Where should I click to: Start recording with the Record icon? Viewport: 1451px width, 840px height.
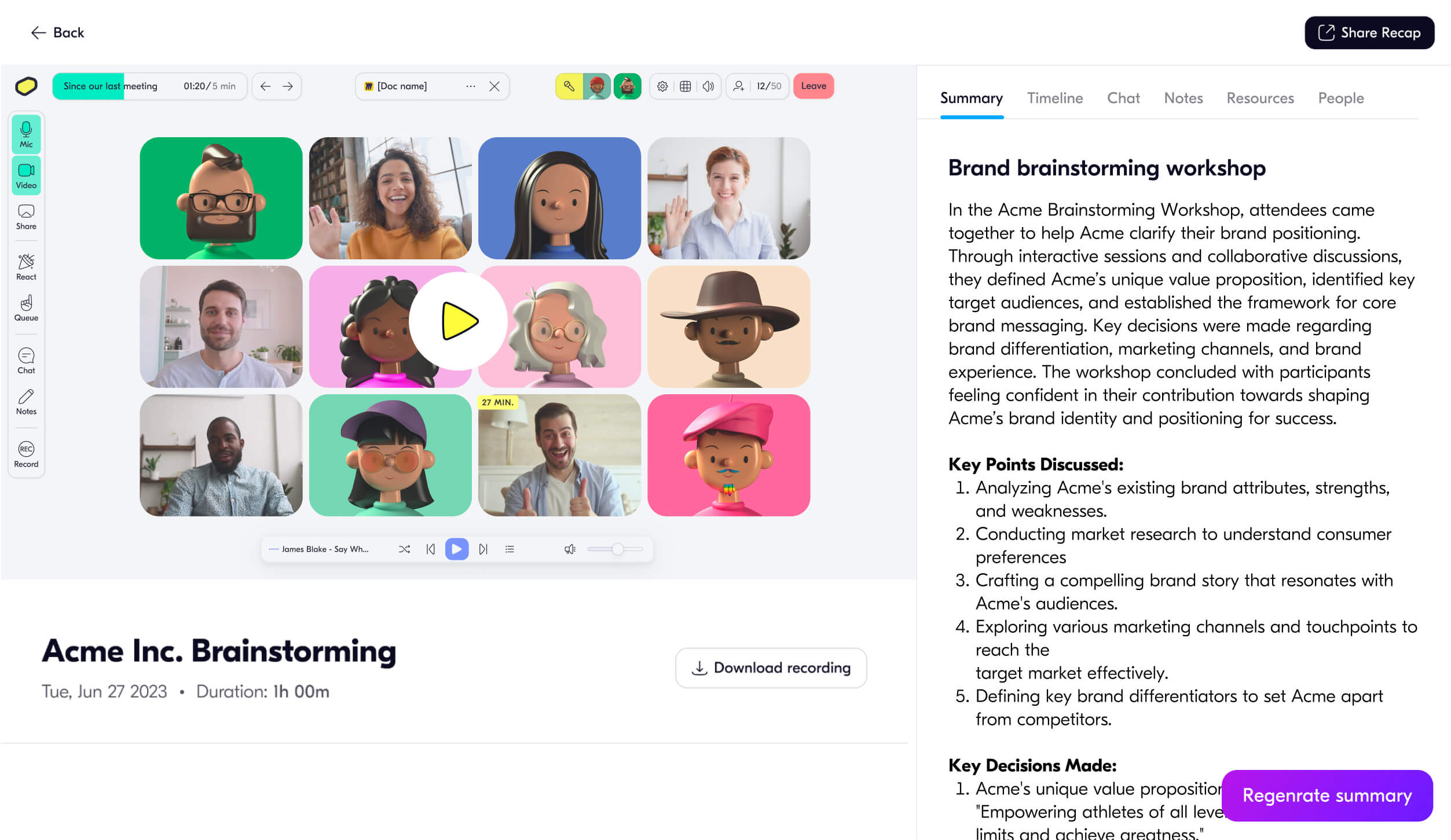click(26, 454)
